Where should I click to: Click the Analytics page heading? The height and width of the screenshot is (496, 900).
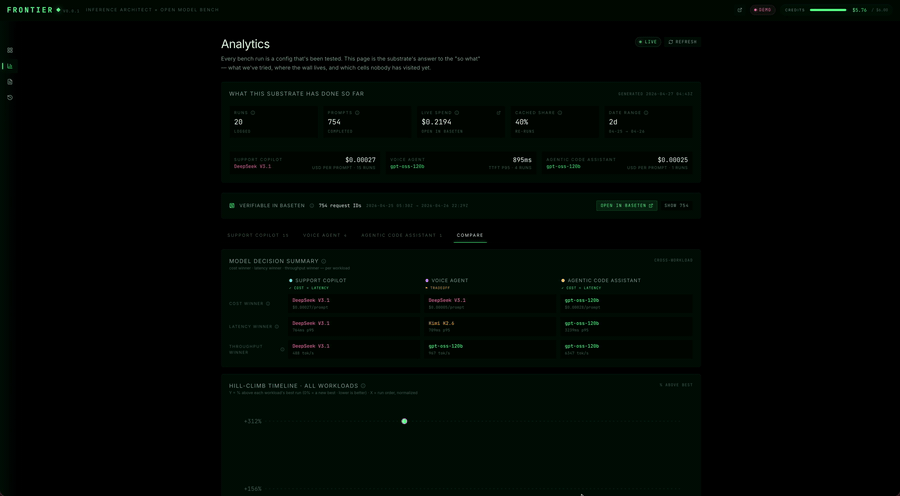pos(245,44)
